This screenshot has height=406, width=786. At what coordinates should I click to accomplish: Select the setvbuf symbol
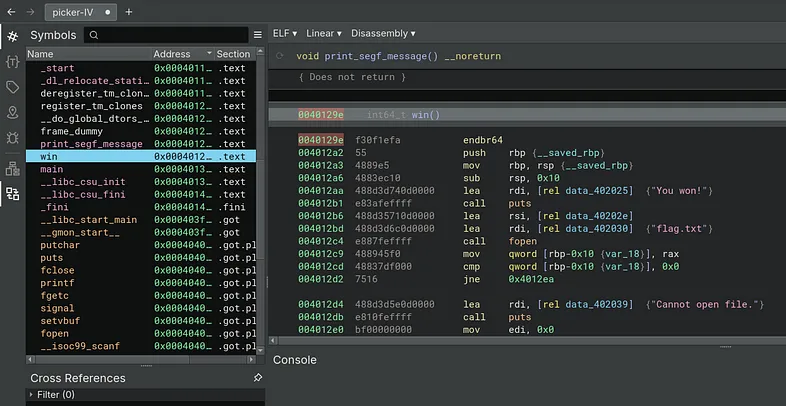pyautogui.click(x=141, y=321)
